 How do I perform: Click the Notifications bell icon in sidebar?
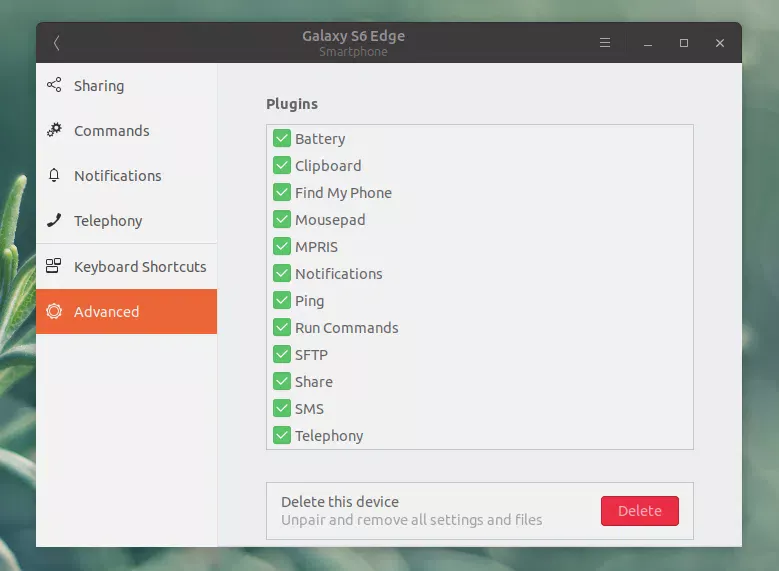[x=54, y=175]
